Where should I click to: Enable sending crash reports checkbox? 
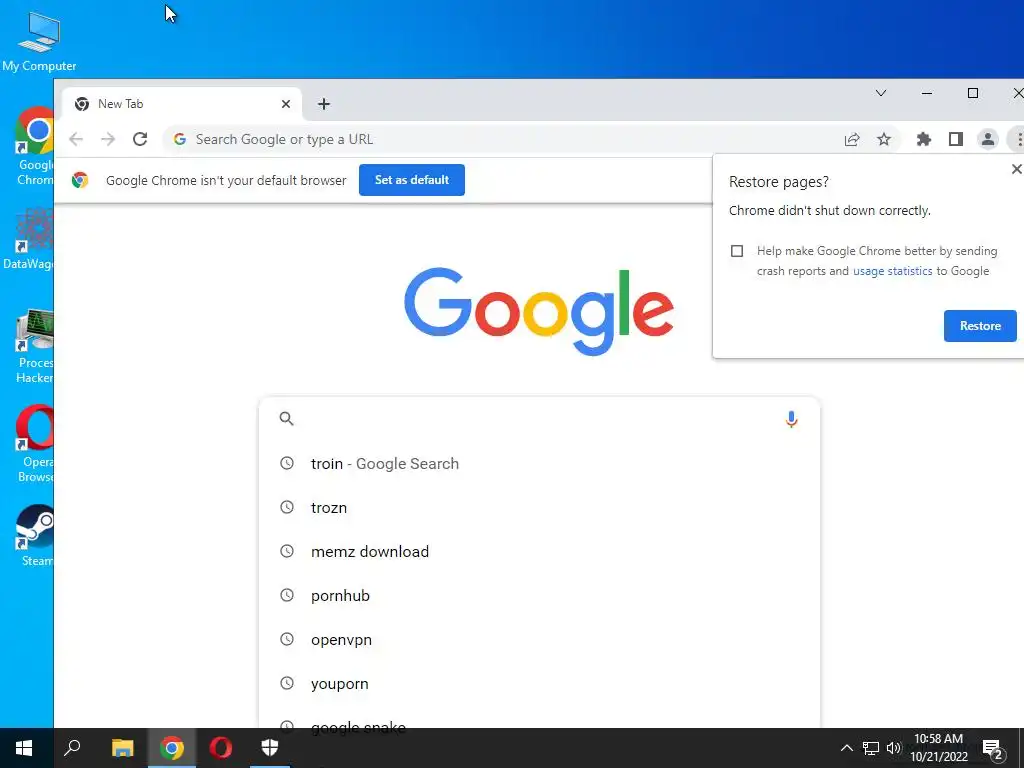[737, 251]
